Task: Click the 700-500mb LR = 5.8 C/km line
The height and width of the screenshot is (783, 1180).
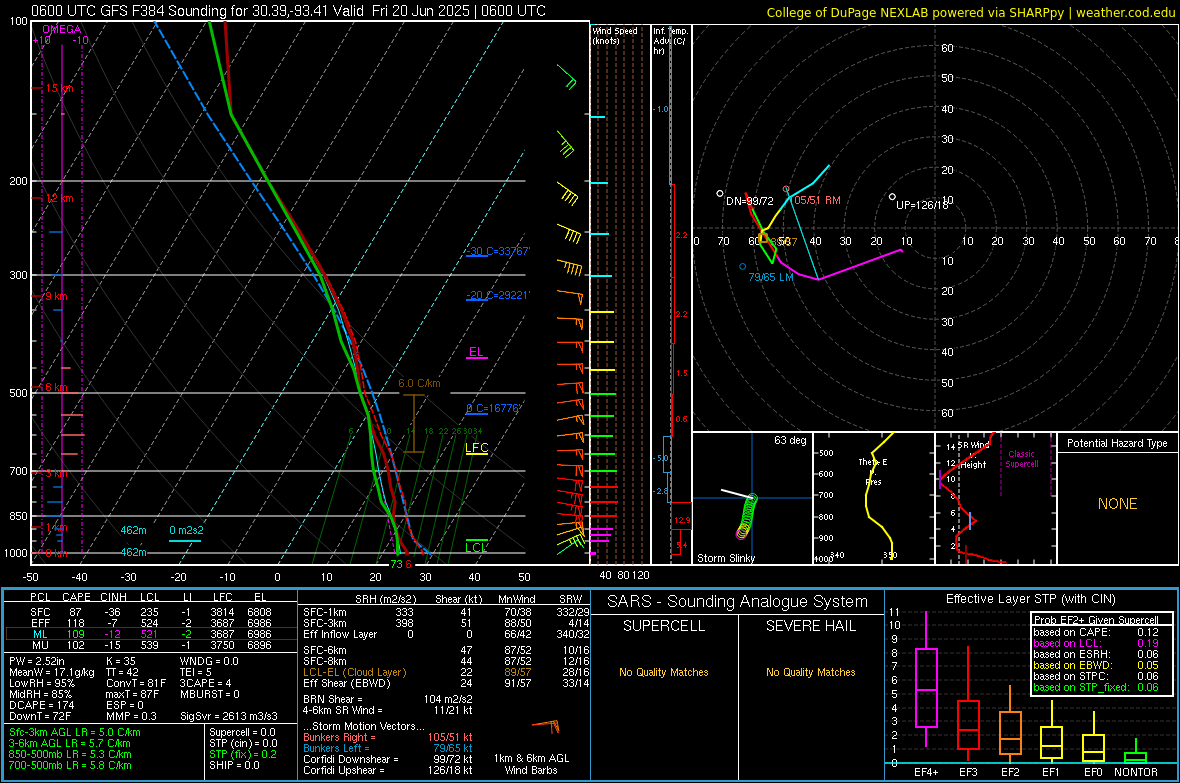Action: point(70,765)
